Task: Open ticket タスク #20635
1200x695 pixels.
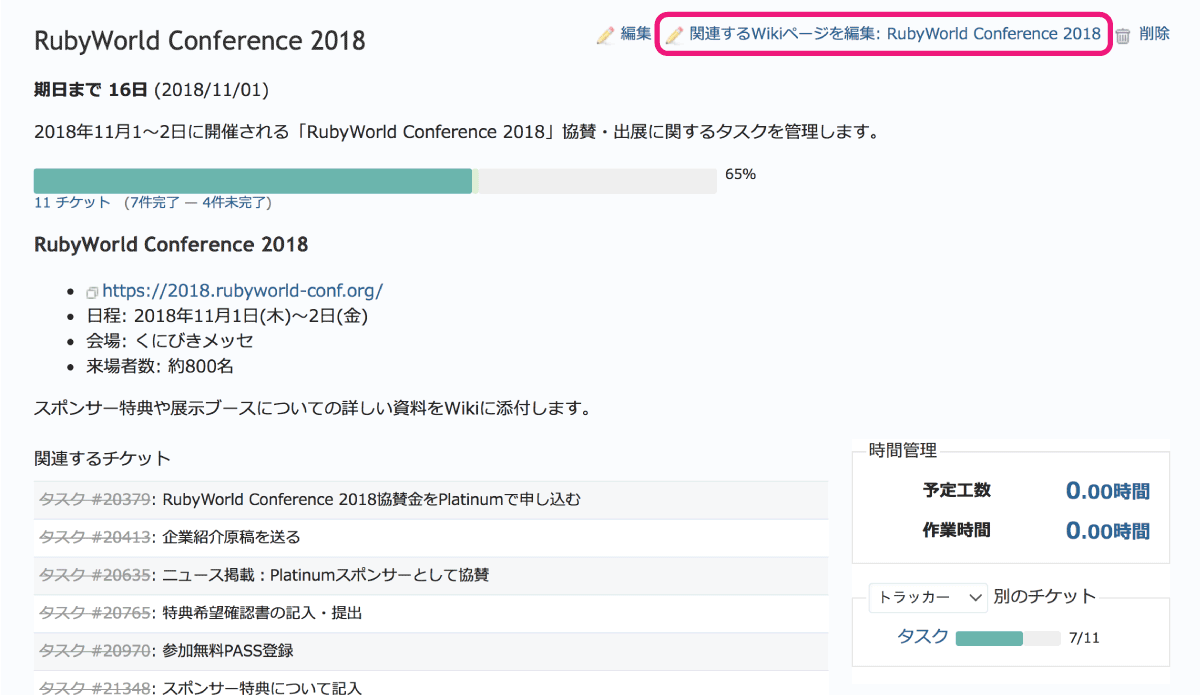Action: tap(95, 575)
